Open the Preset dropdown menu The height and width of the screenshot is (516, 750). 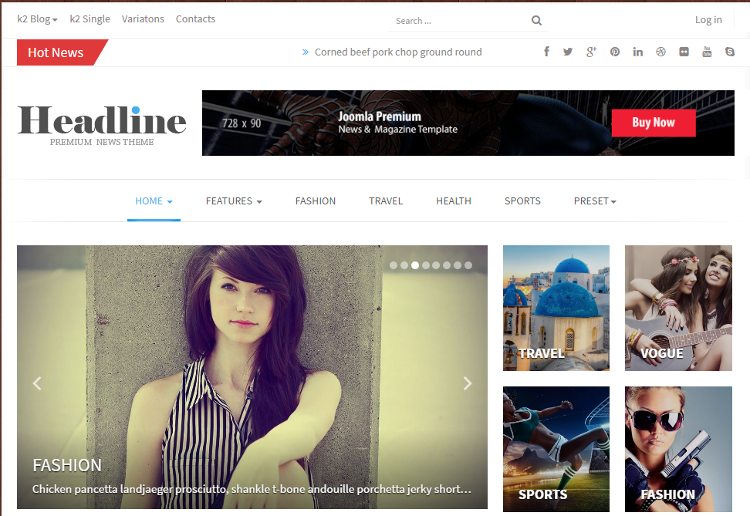594,201
